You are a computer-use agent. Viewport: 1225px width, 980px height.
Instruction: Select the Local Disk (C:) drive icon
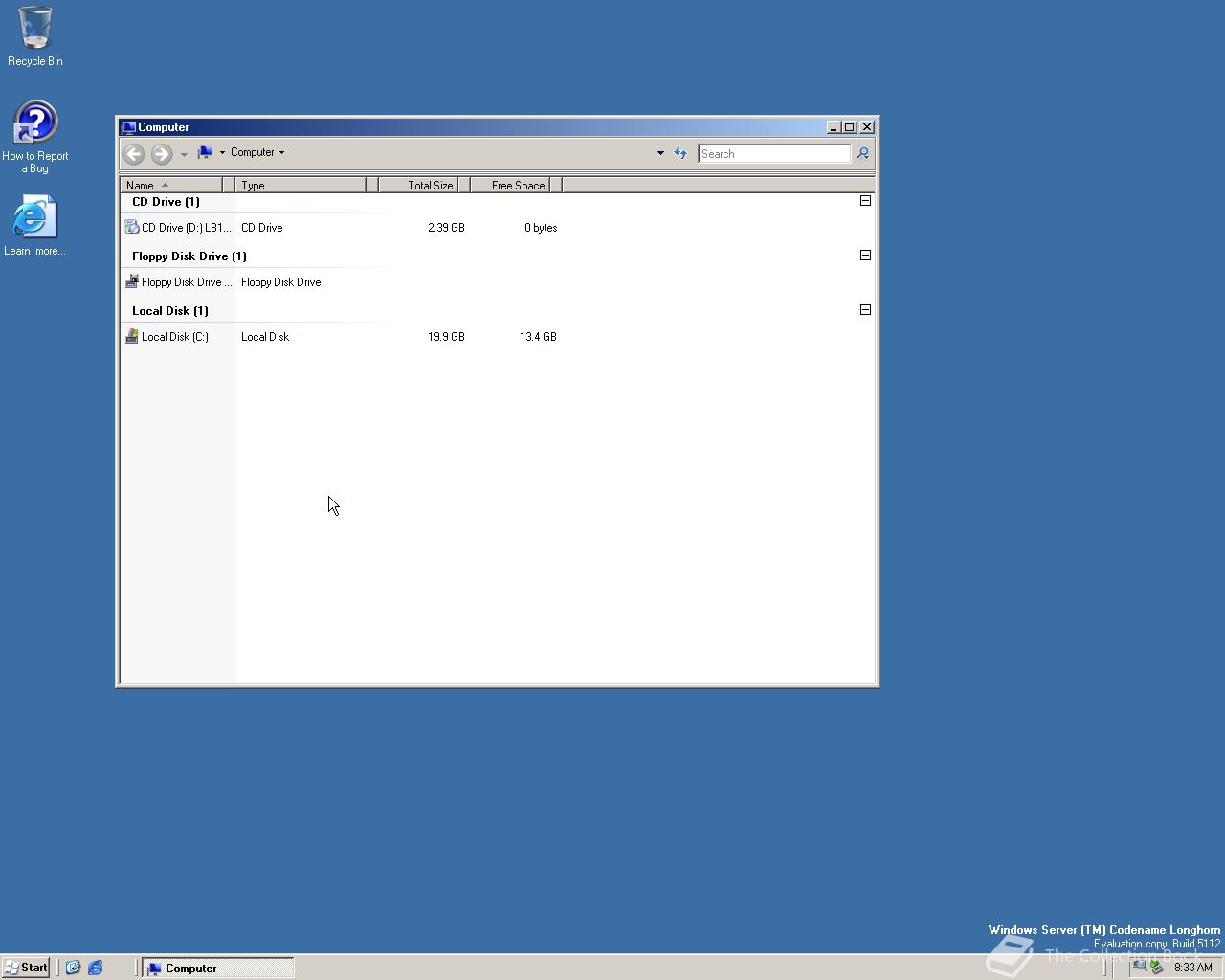[132, 337]
